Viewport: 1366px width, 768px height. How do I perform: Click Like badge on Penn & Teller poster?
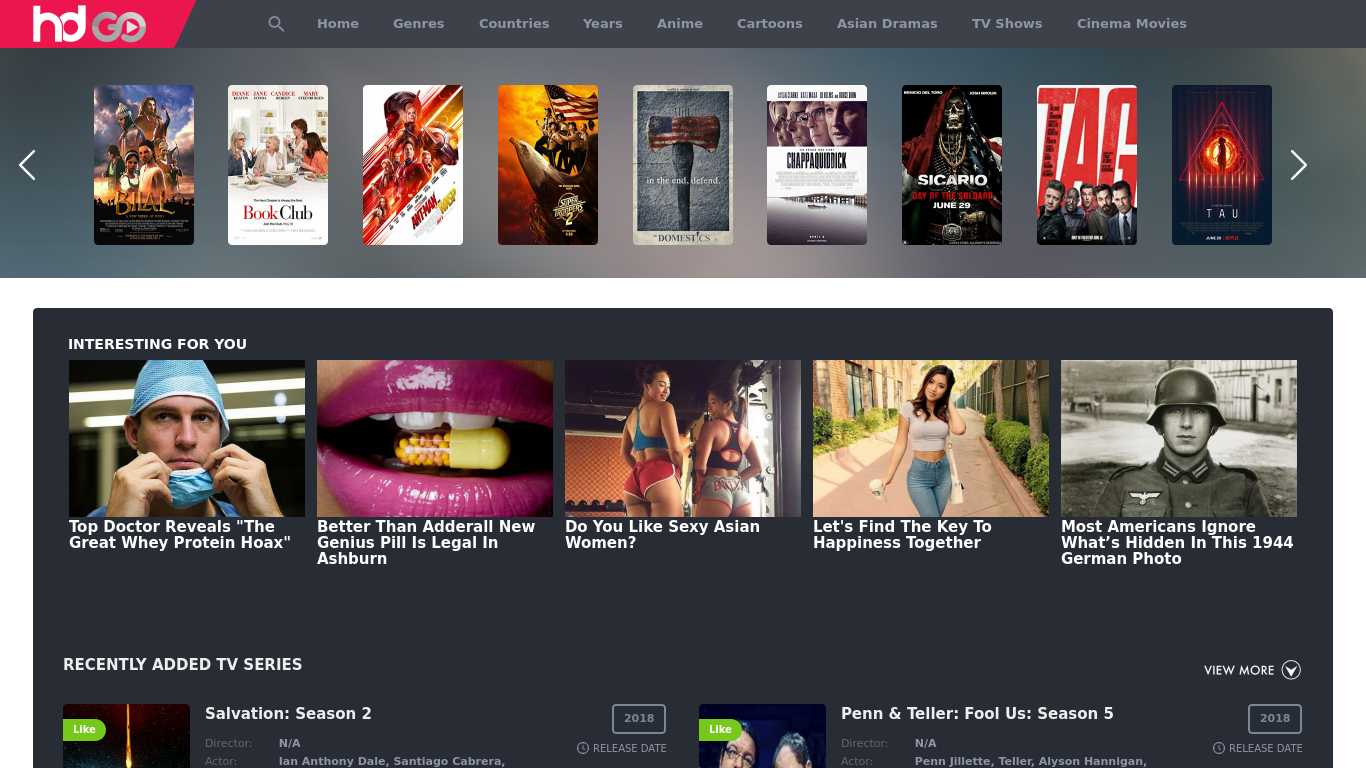(x=720, y=730)
